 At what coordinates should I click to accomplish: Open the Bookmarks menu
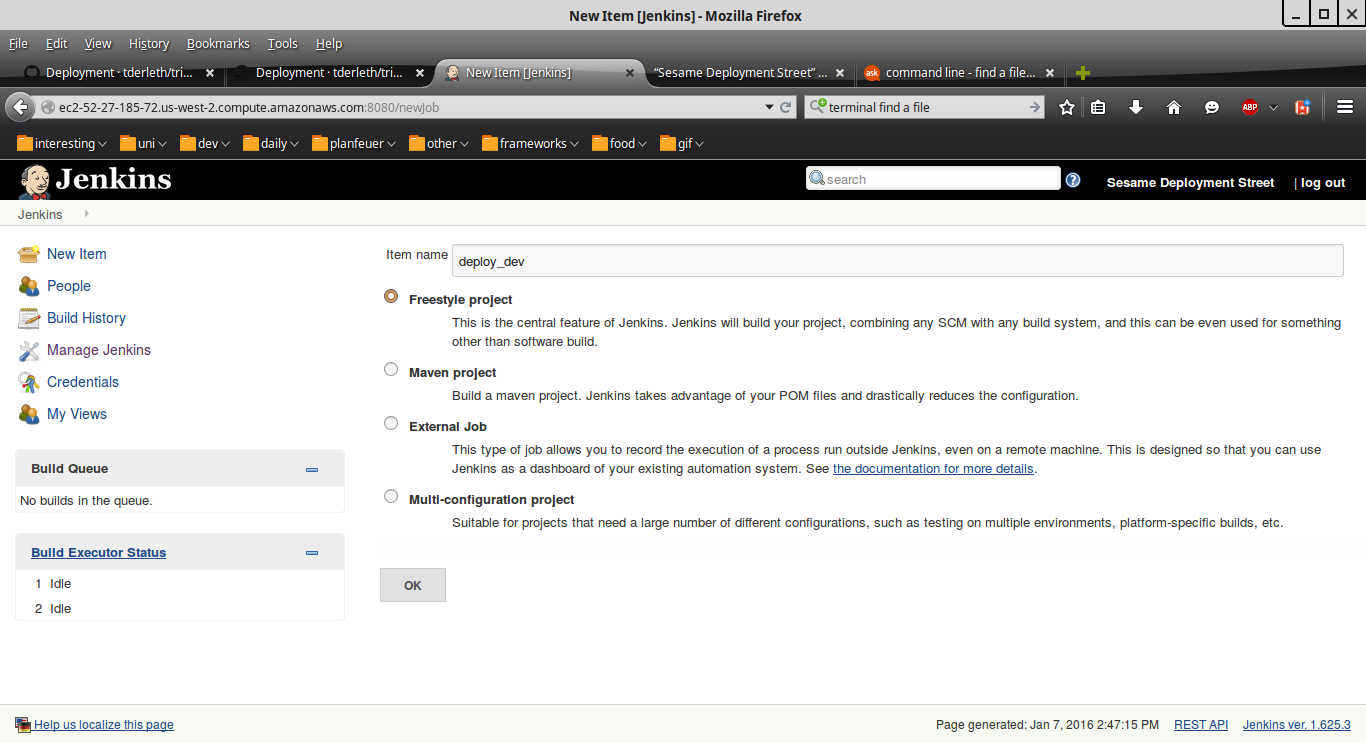click(x=218, y=44)
